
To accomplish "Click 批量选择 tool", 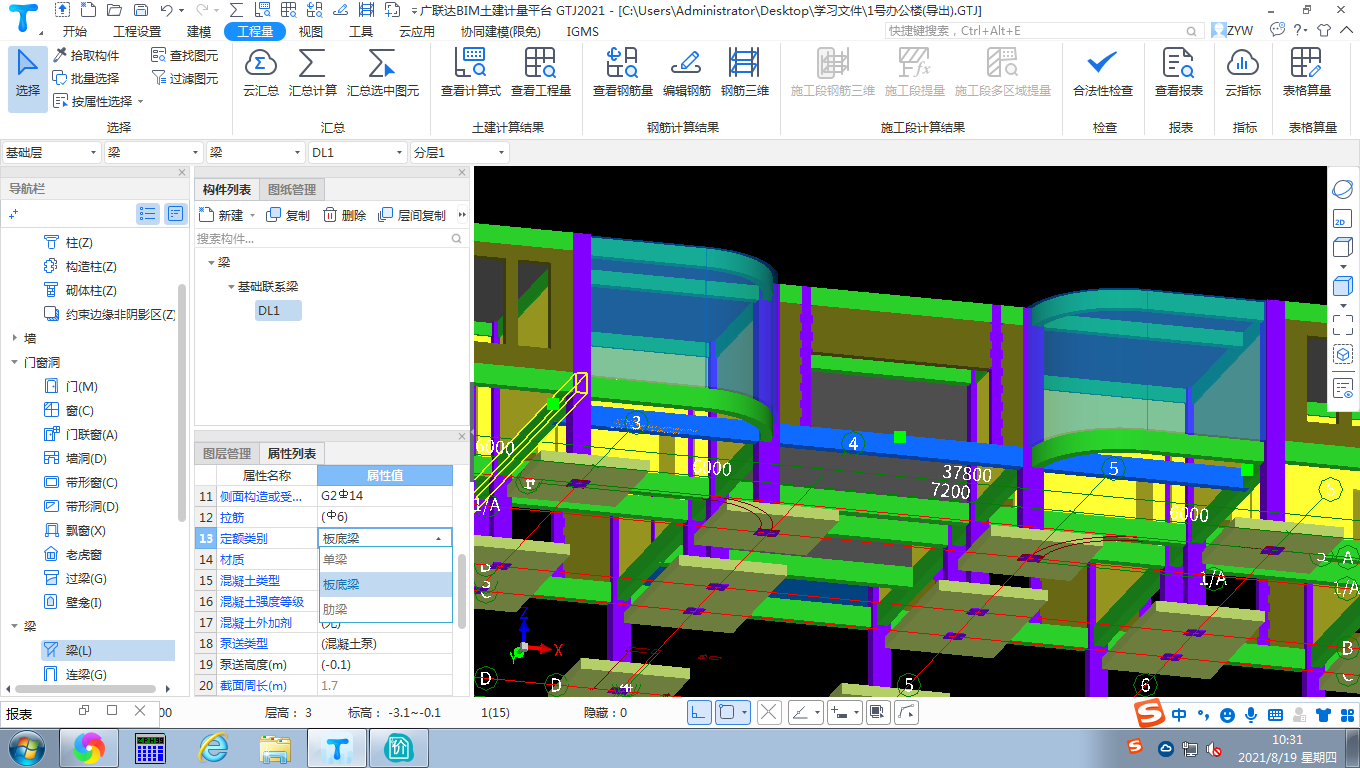I will pyautogui.click(x=87, y=78).
